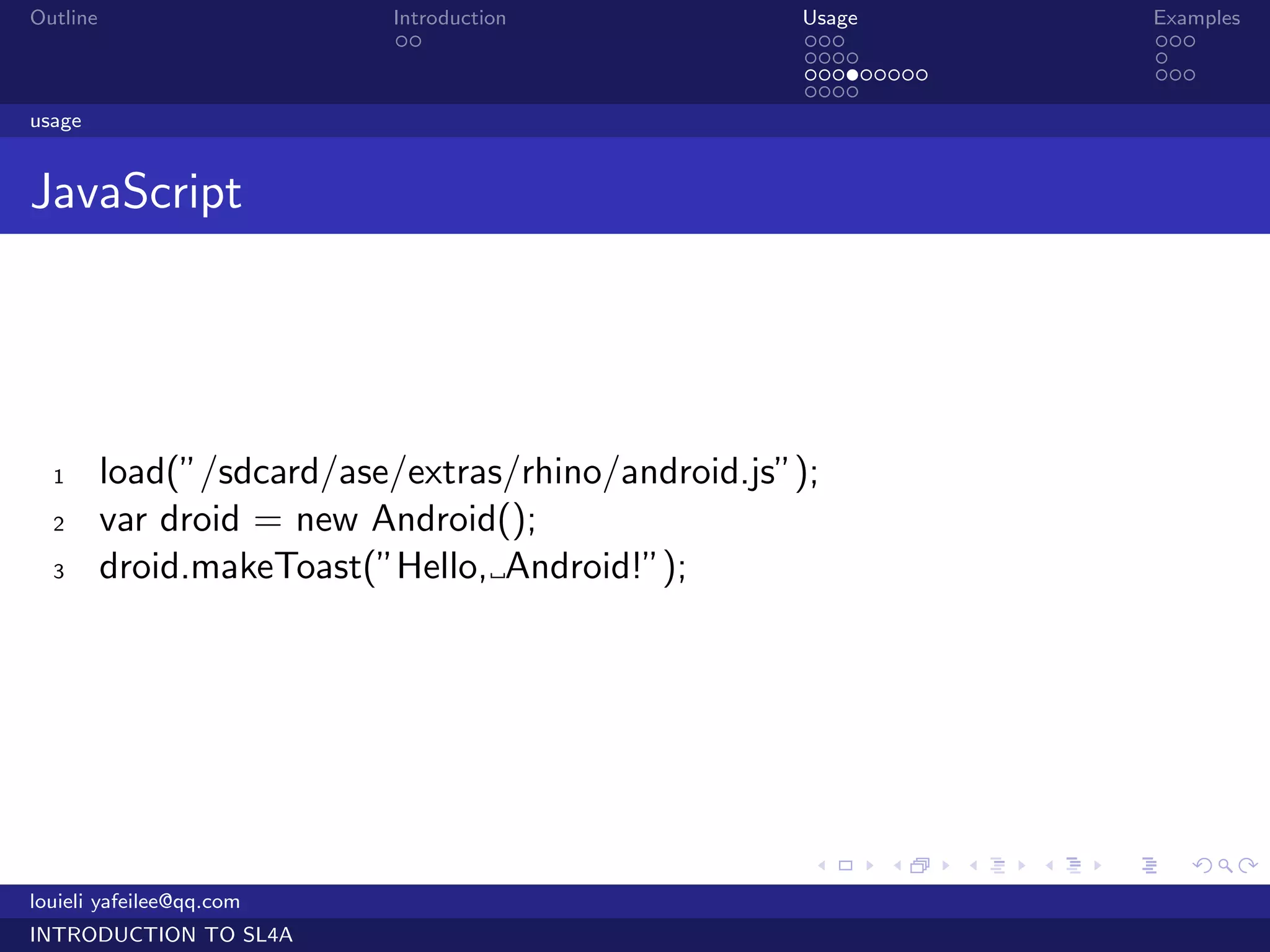Click the 'JavaScript' frame title
Screen dimensions: 1270x952
point(136,192)
